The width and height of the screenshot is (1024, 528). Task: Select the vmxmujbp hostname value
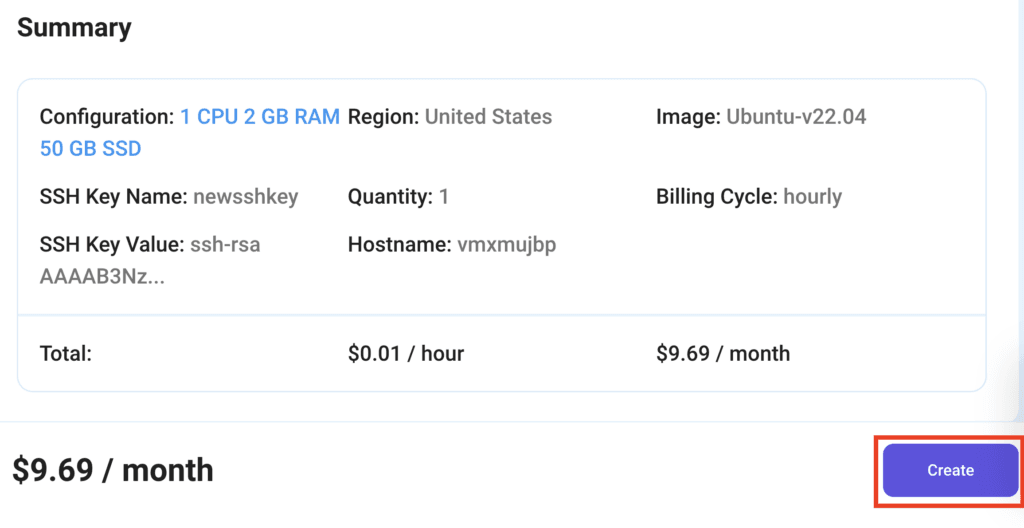tap(506, 245)
